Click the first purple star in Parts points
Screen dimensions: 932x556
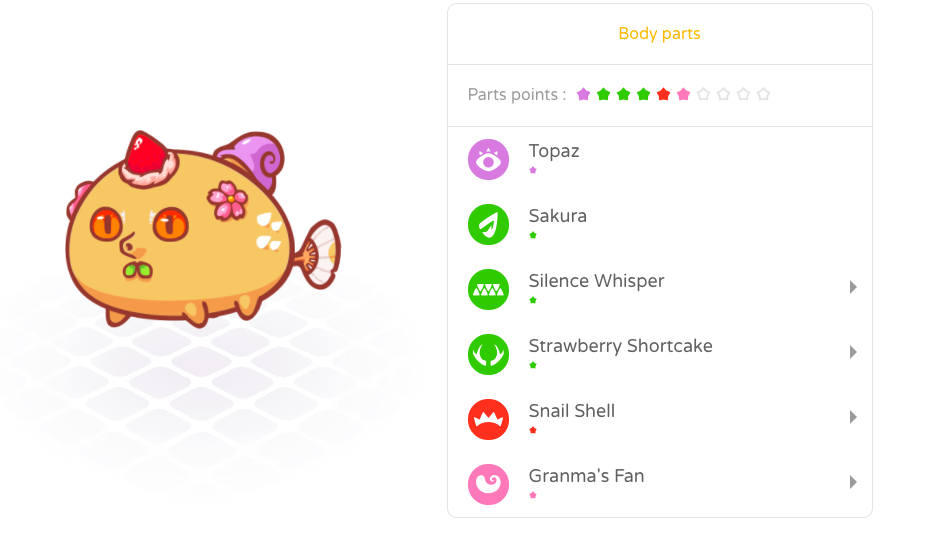[x=583, y=94]
